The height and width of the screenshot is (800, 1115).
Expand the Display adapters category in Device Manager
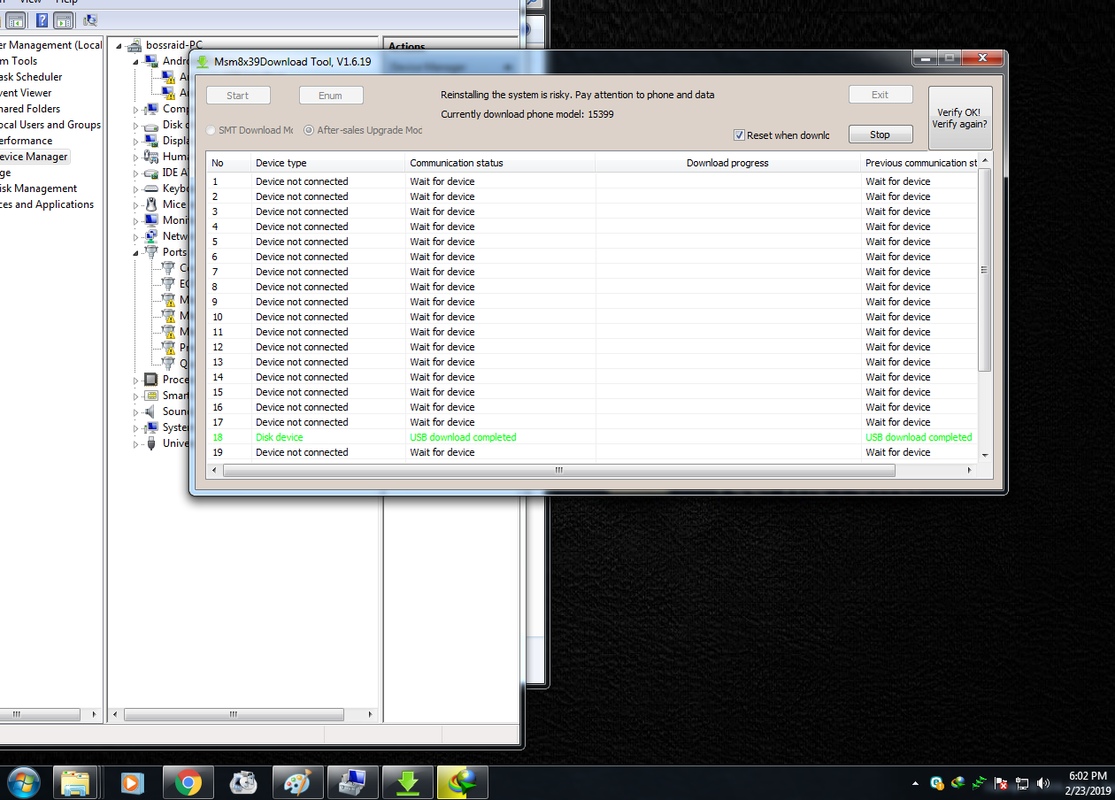[x=135, y=142]
